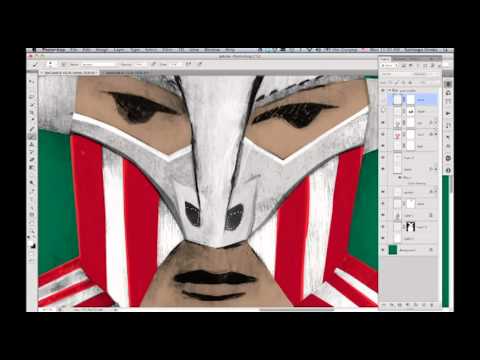Open the Photoshop application menu
The height and width of the screenshot is (360, 480).
pos(54,50)
